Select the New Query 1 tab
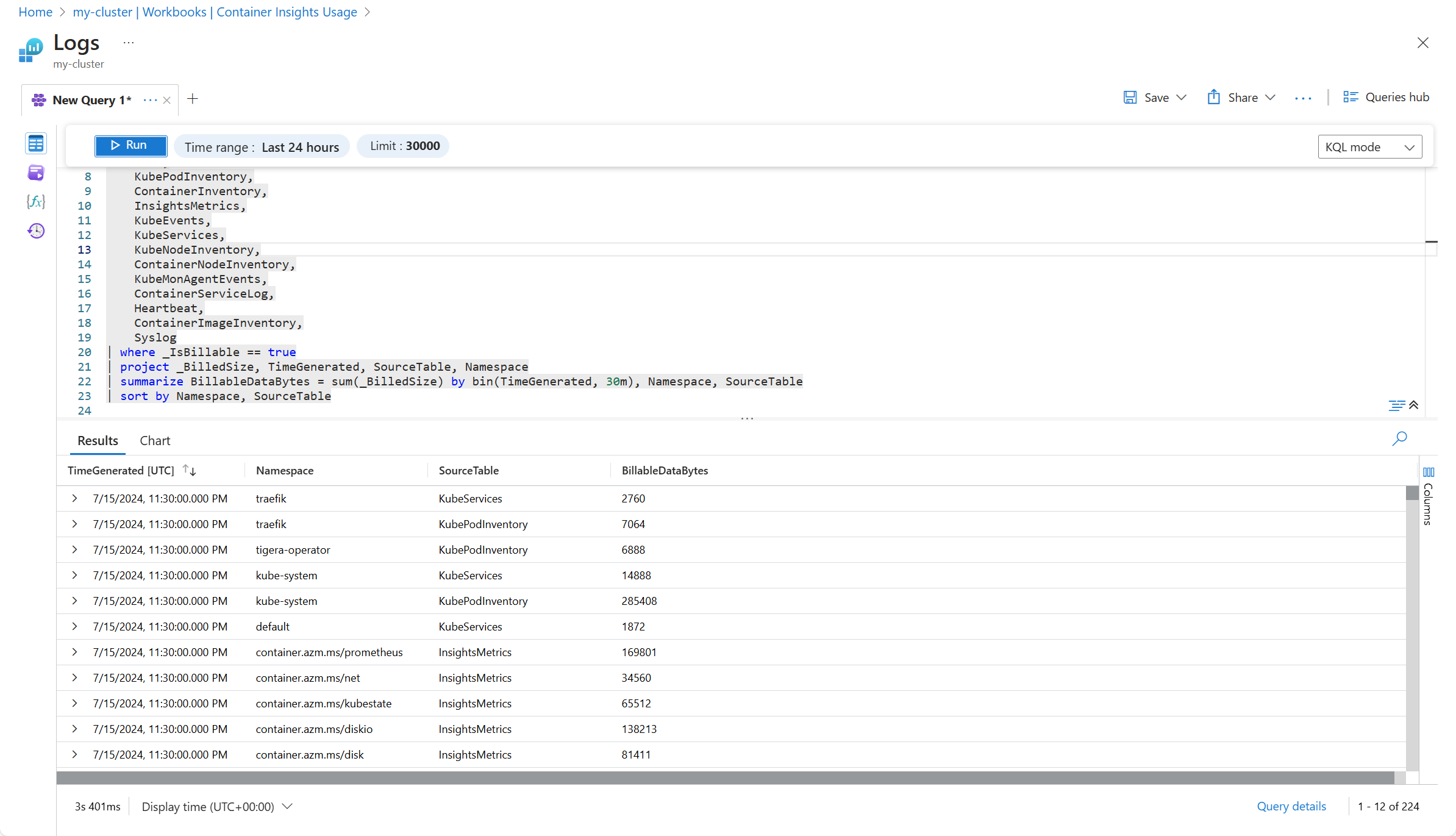The height and width of the screenshot is (836, 1456). [91, 100]
